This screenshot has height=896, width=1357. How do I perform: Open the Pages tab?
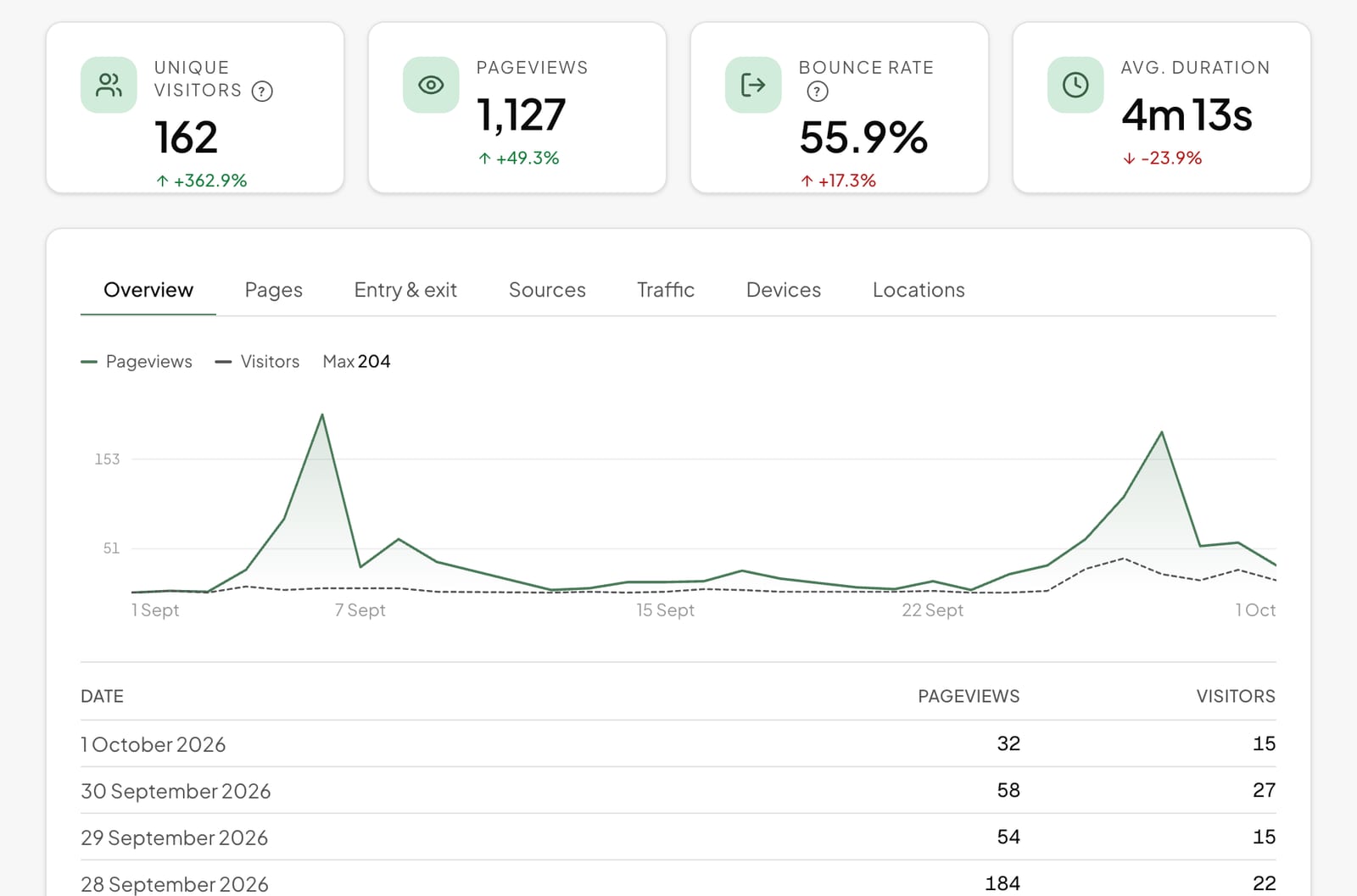(x=273, y=290)
